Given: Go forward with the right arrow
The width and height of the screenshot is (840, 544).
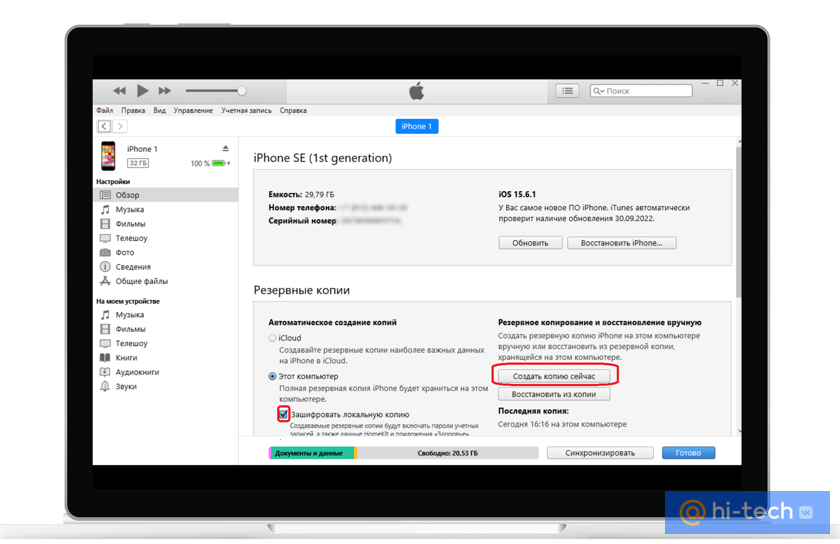Looking at the screenshot, I should click(120, 126).
